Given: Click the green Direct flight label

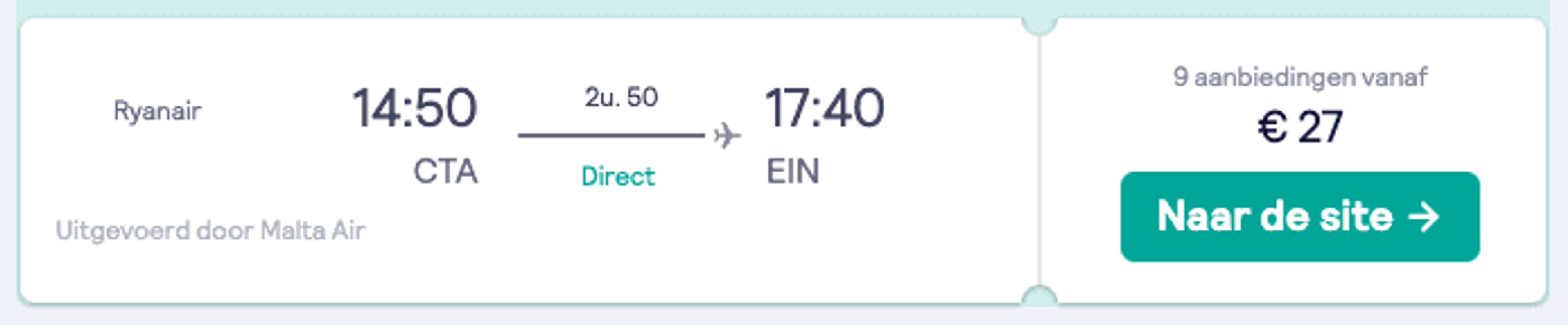Looking at the screenshot, I should (618, 177).
